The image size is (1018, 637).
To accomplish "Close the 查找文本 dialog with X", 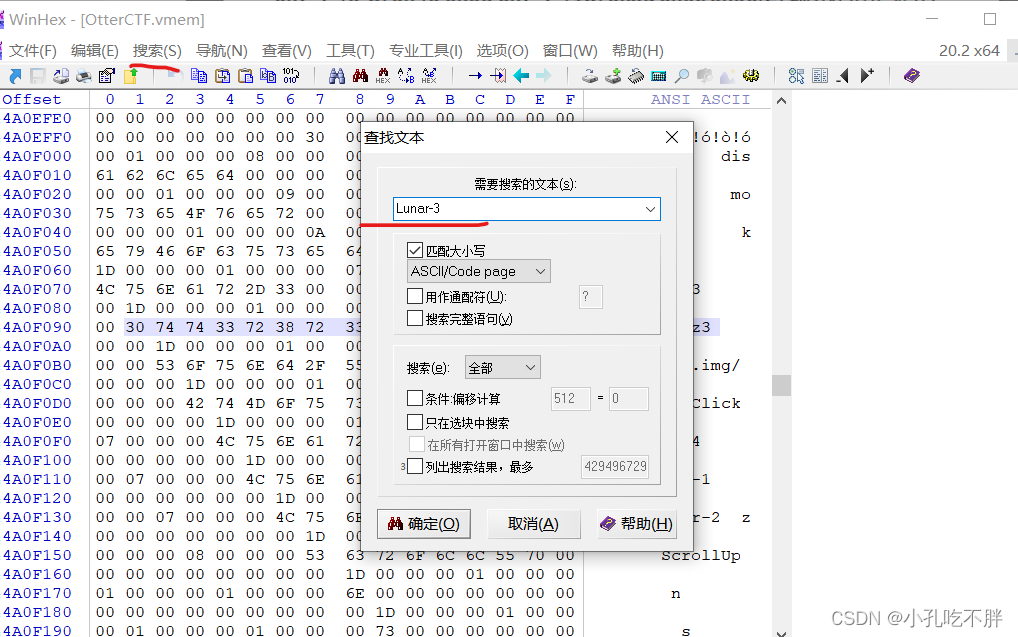I will click(x=672, y=137).
